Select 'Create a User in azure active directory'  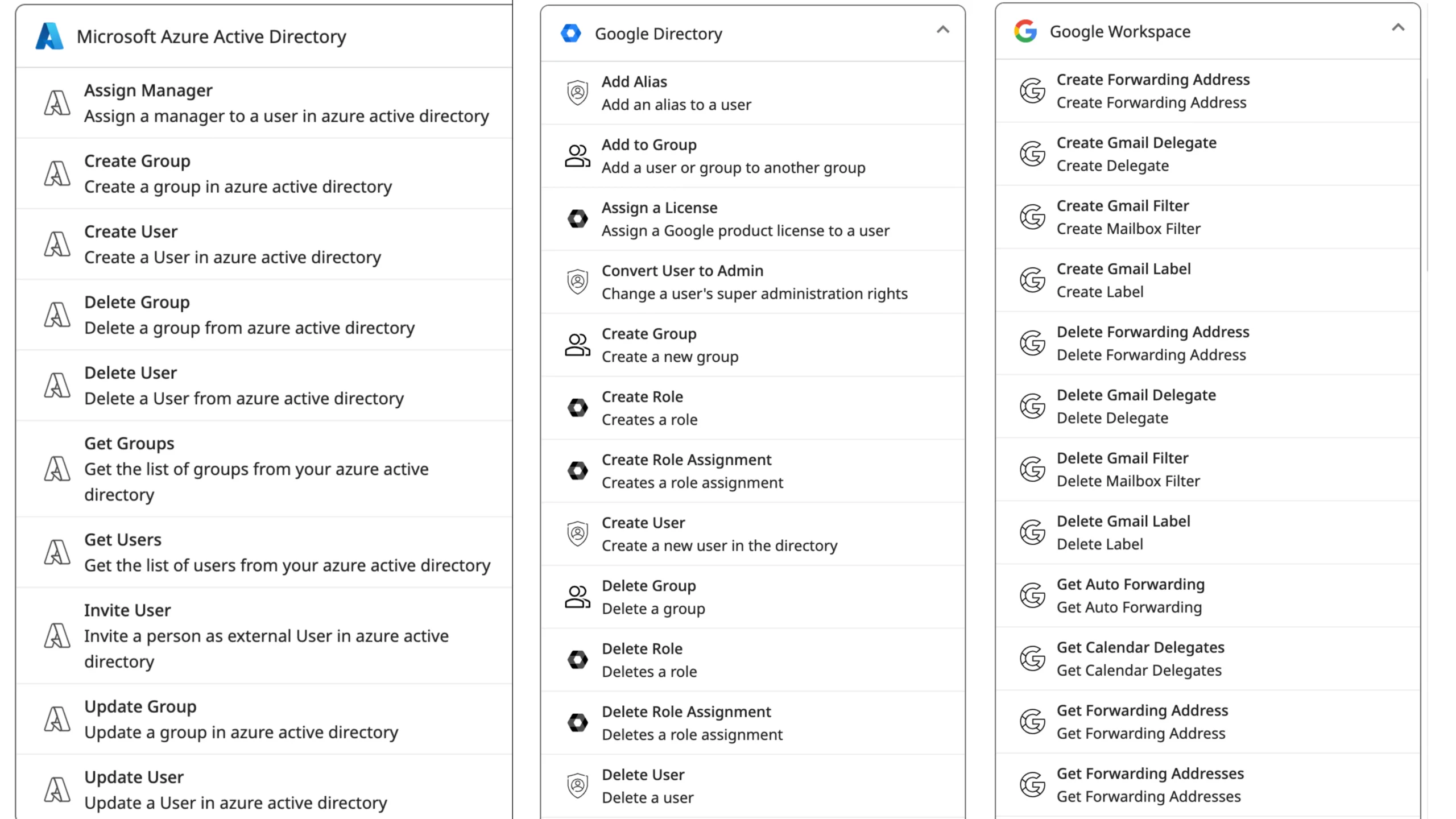click(x=233, y=257)
